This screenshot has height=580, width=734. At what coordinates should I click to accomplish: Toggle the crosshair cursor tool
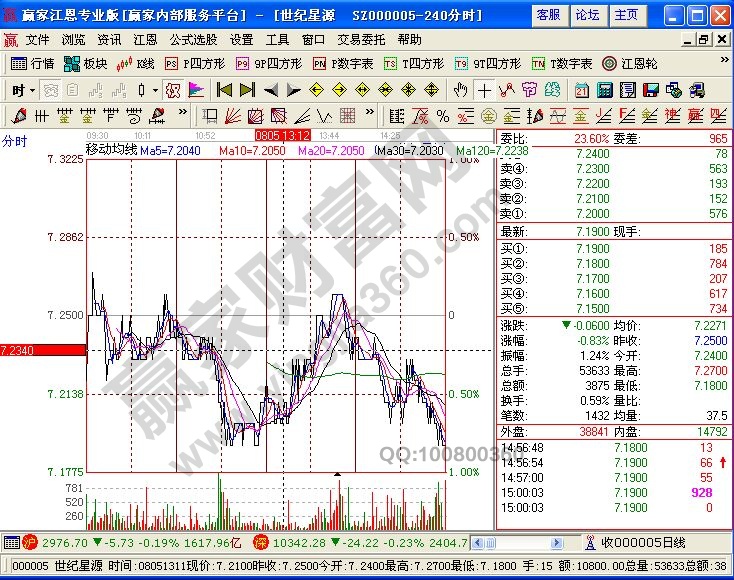484,90
